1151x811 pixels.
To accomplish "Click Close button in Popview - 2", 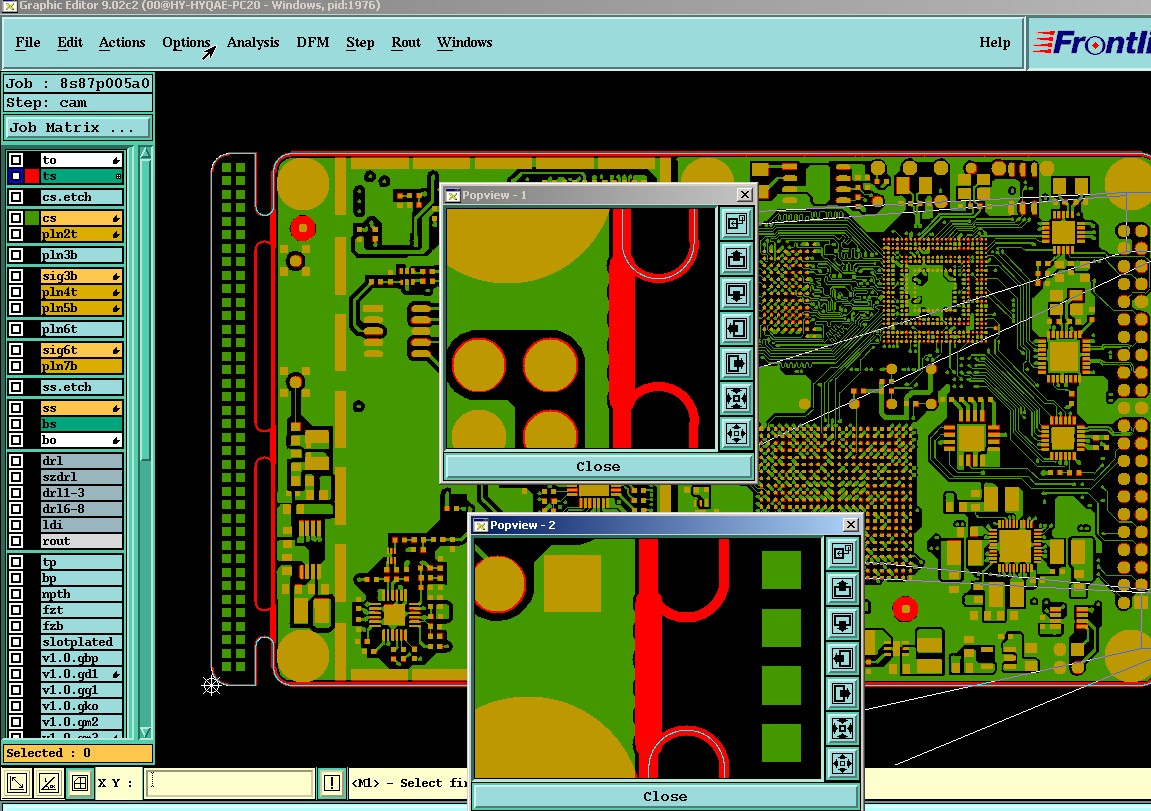I will [665, 796].
